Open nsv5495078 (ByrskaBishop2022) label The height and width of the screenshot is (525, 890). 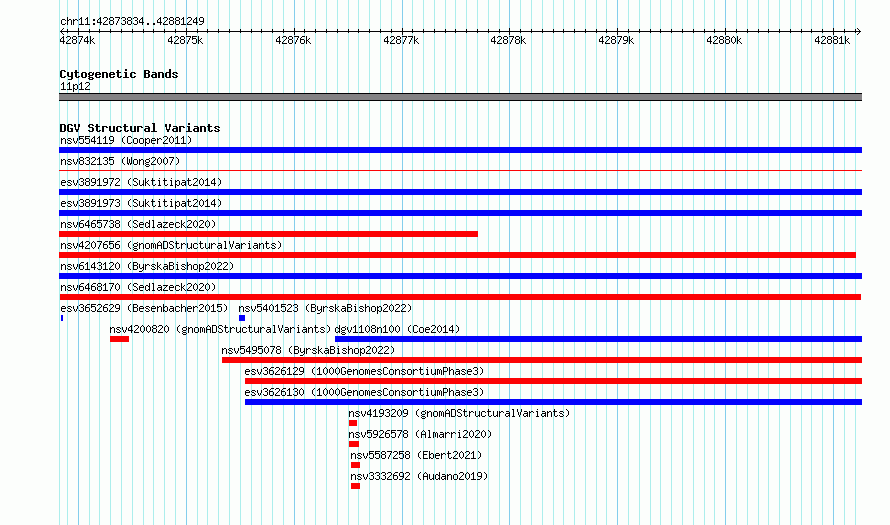coord(308,350)
